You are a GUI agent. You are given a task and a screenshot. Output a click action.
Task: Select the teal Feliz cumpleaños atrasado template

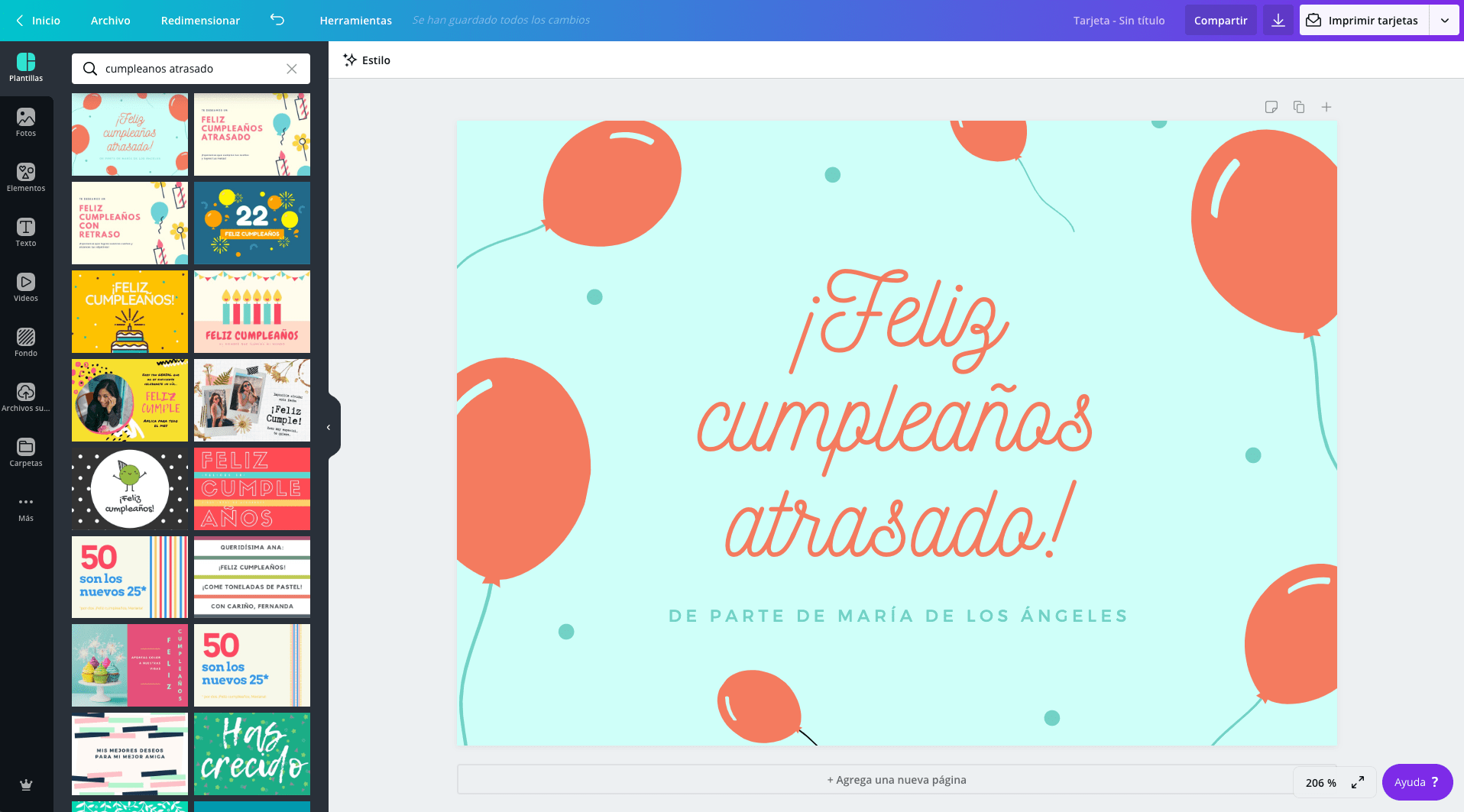tap(130, 134)
